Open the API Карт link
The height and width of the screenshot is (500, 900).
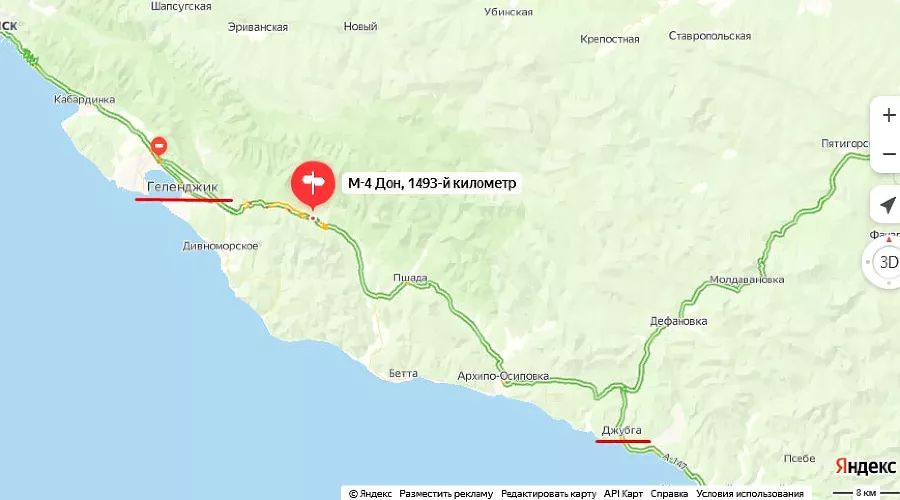coord(623,494)
